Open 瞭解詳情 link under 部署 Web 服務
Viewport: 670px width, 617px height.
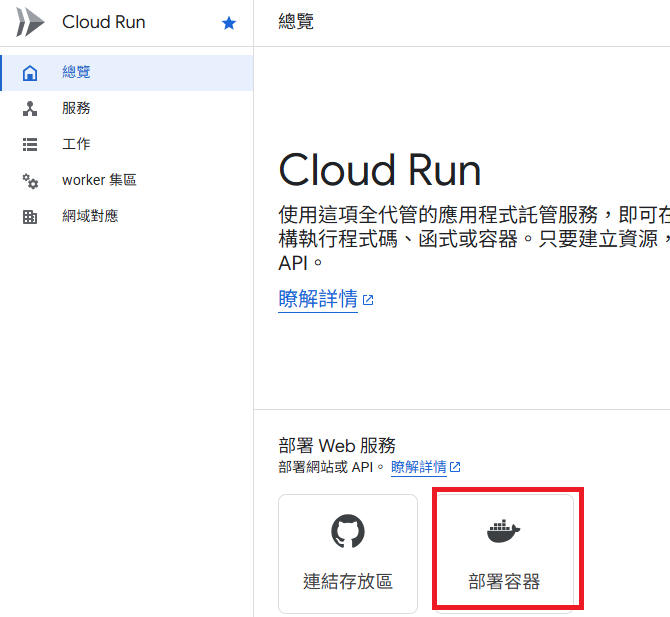(x=418, y=467)
